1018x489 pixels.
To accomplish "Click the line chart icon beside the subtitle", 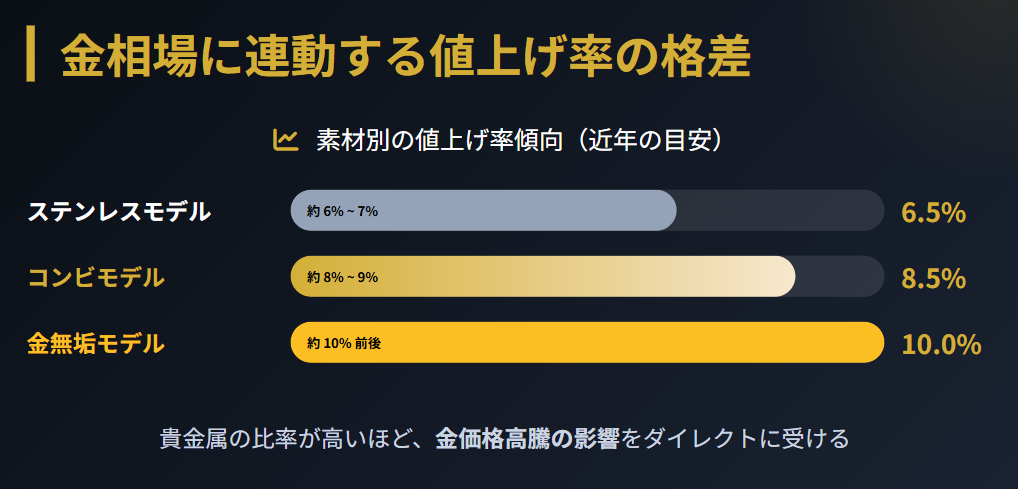I will [x=286, y=140].
